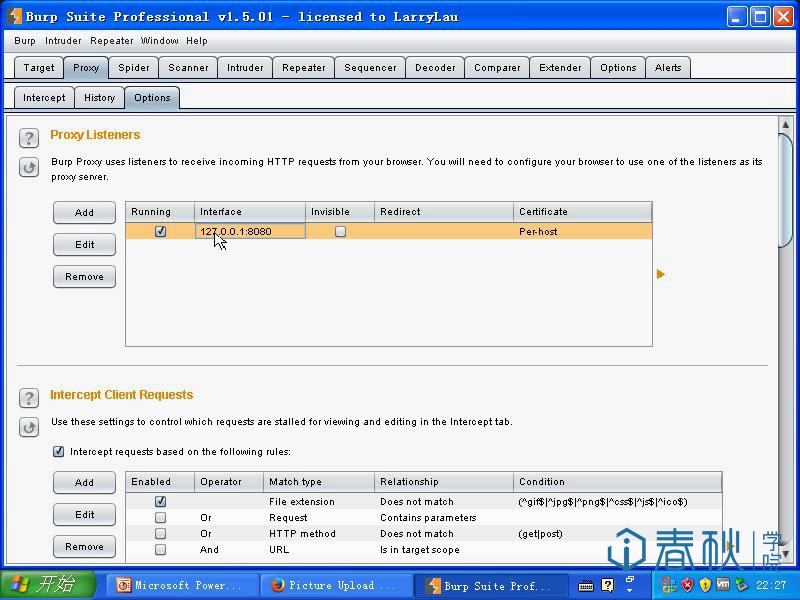Switch to Microsoft PowerPoint taskbar item

(x=181, y=585)
